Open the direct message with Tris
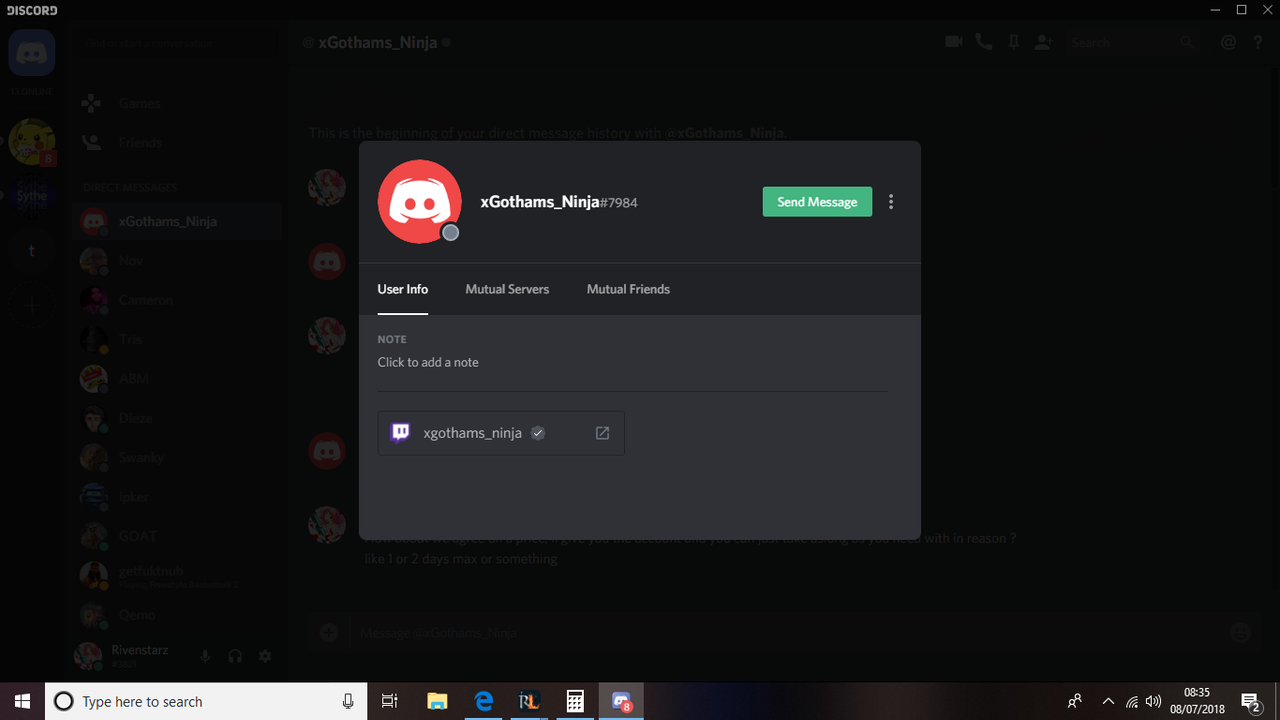 point(177,339)
